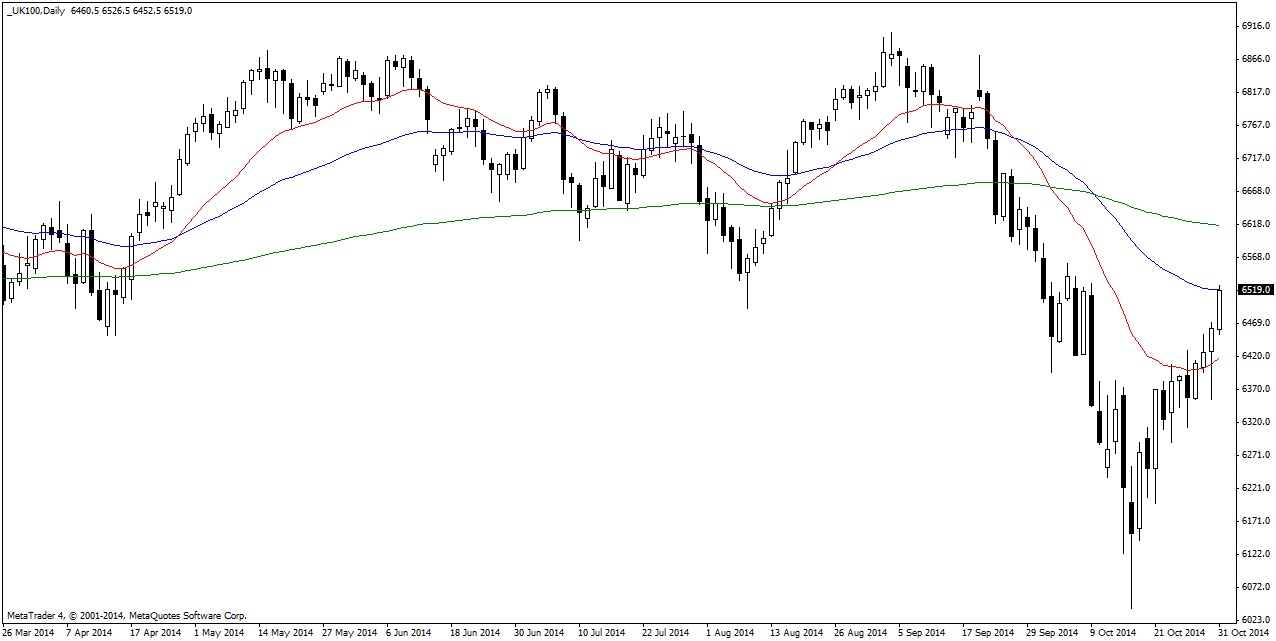Select the 31 Oct 2014 date label

[1241, 633]
